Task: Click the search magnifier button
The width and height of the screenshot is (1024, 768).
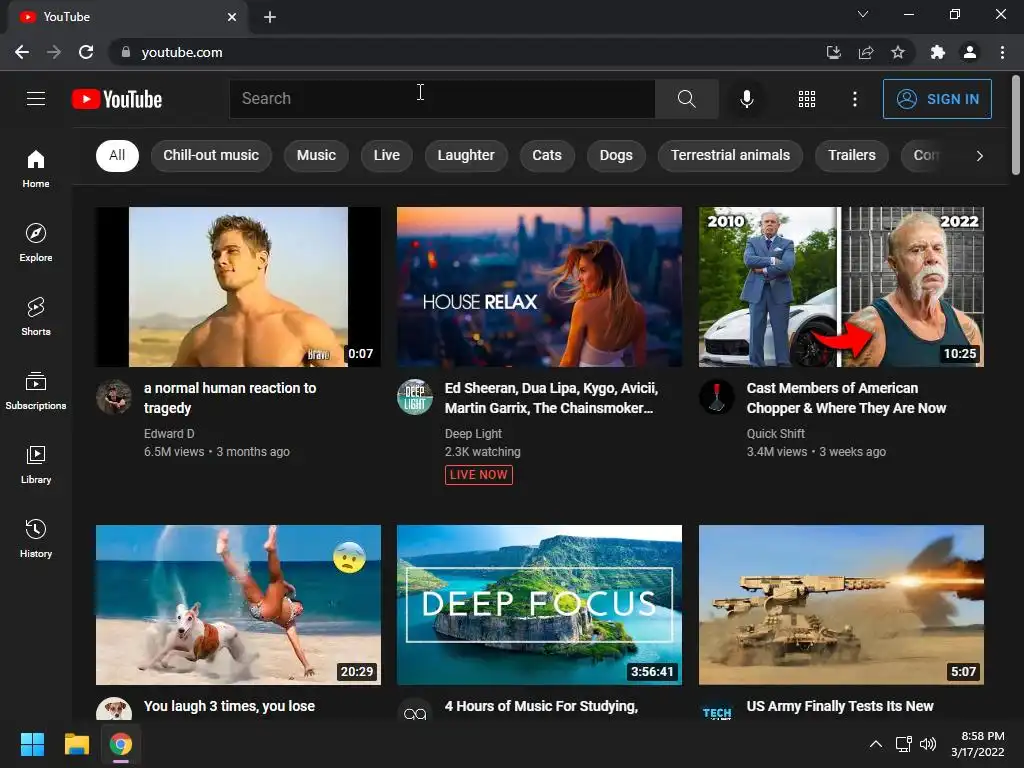Action: [686, 99]
